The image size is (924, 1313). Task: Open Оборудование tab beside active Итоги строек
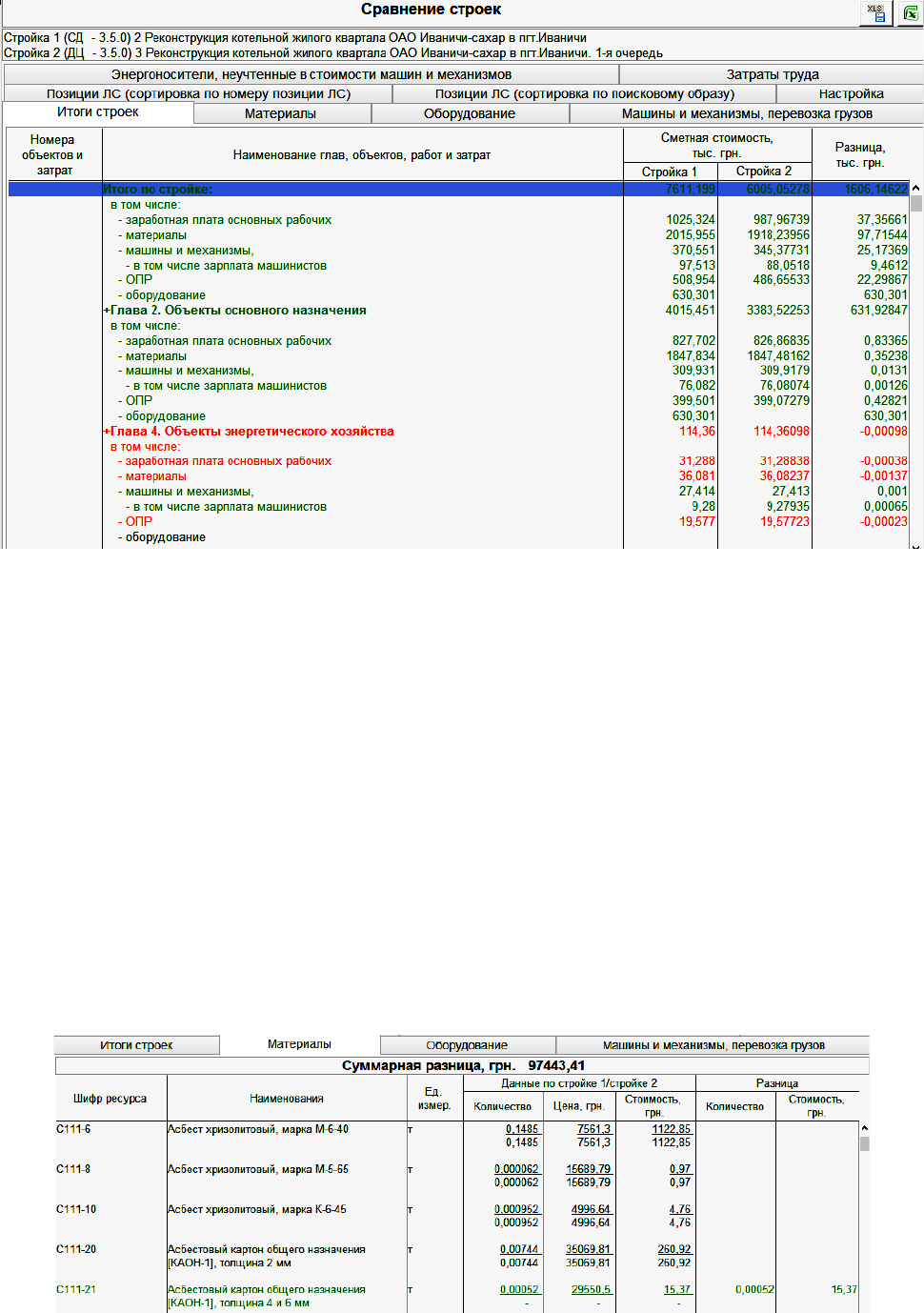[470, 113]
